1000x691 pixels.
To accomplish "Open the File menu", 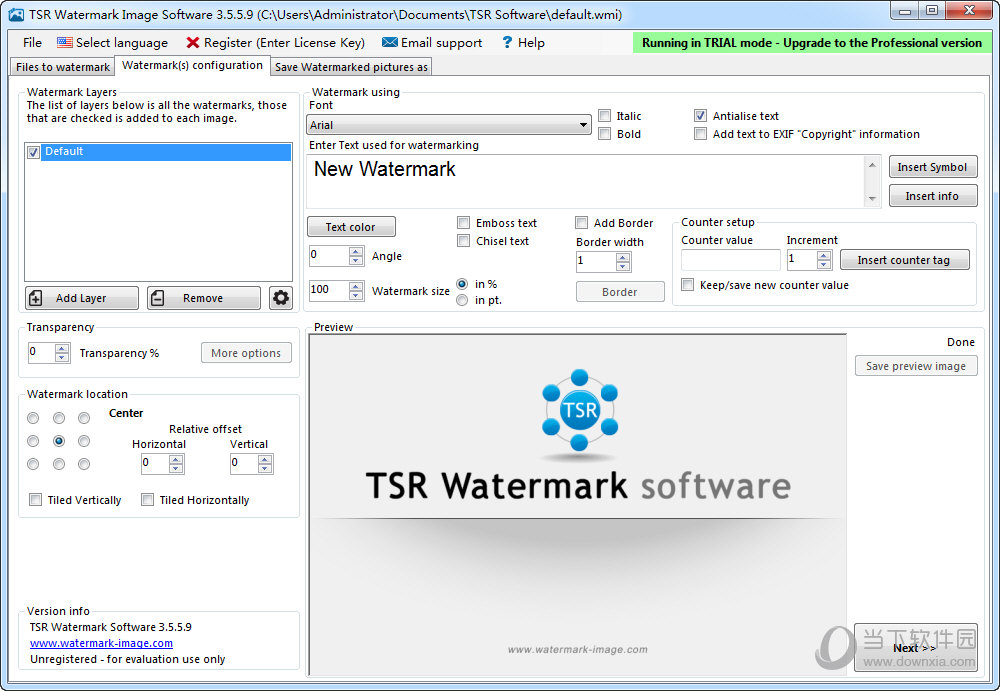I will (31, 43).
